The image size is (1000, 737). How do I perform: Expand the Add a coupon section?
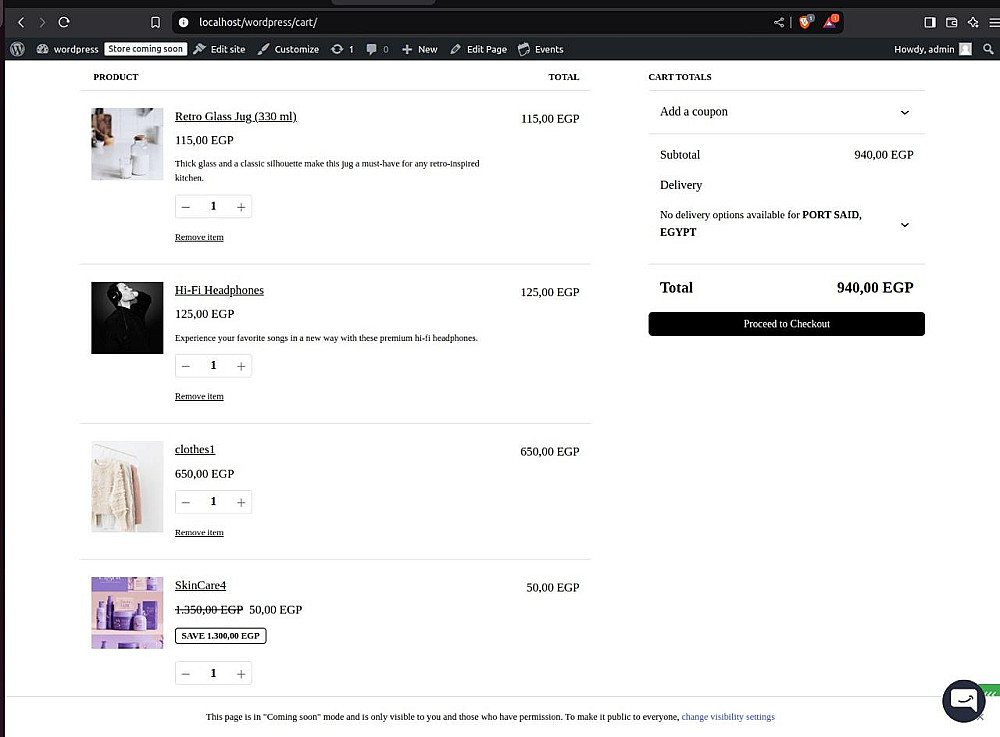pyautogui.click(x=904, y=112)
